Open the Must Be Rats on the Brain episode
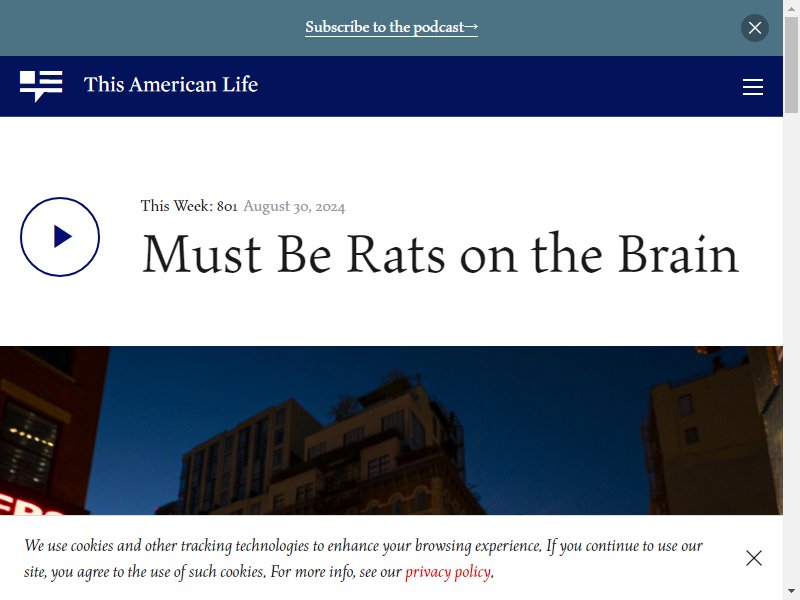 pyautogui.click(x=440, y=254)
